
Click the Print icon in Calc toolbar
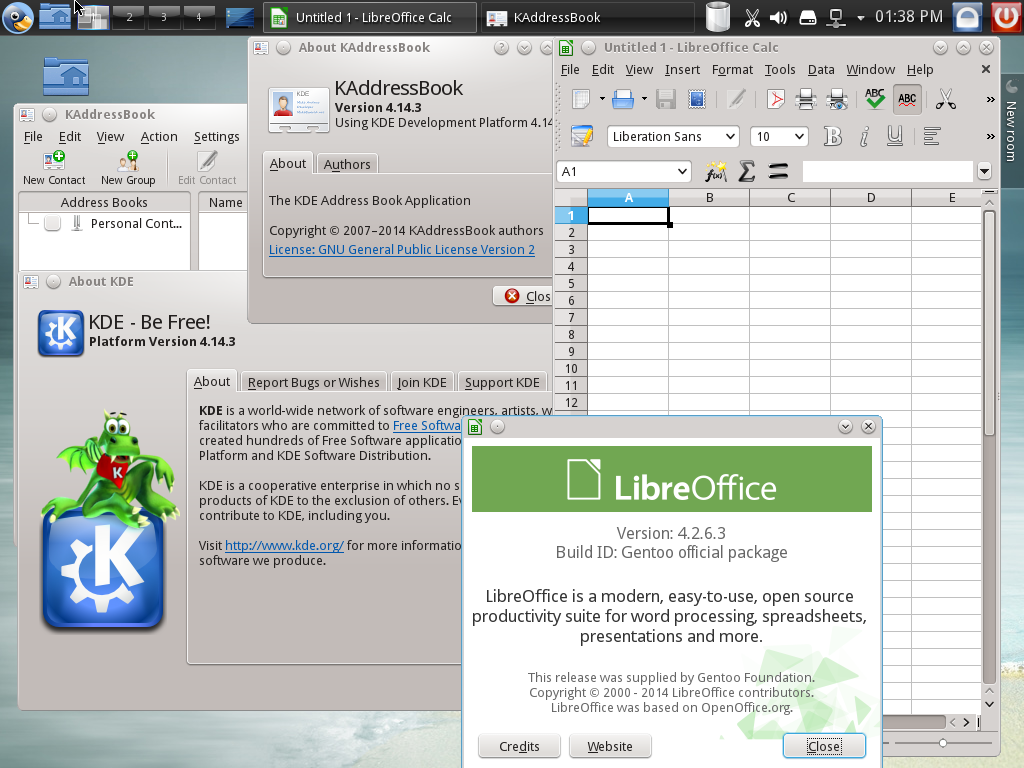806,99
